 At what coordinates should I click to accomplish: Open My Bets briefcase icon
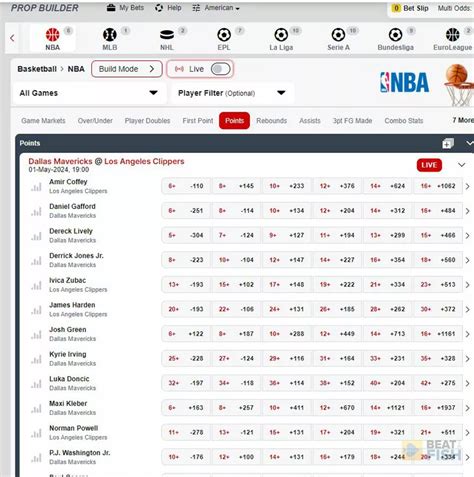tap(111, 8)
